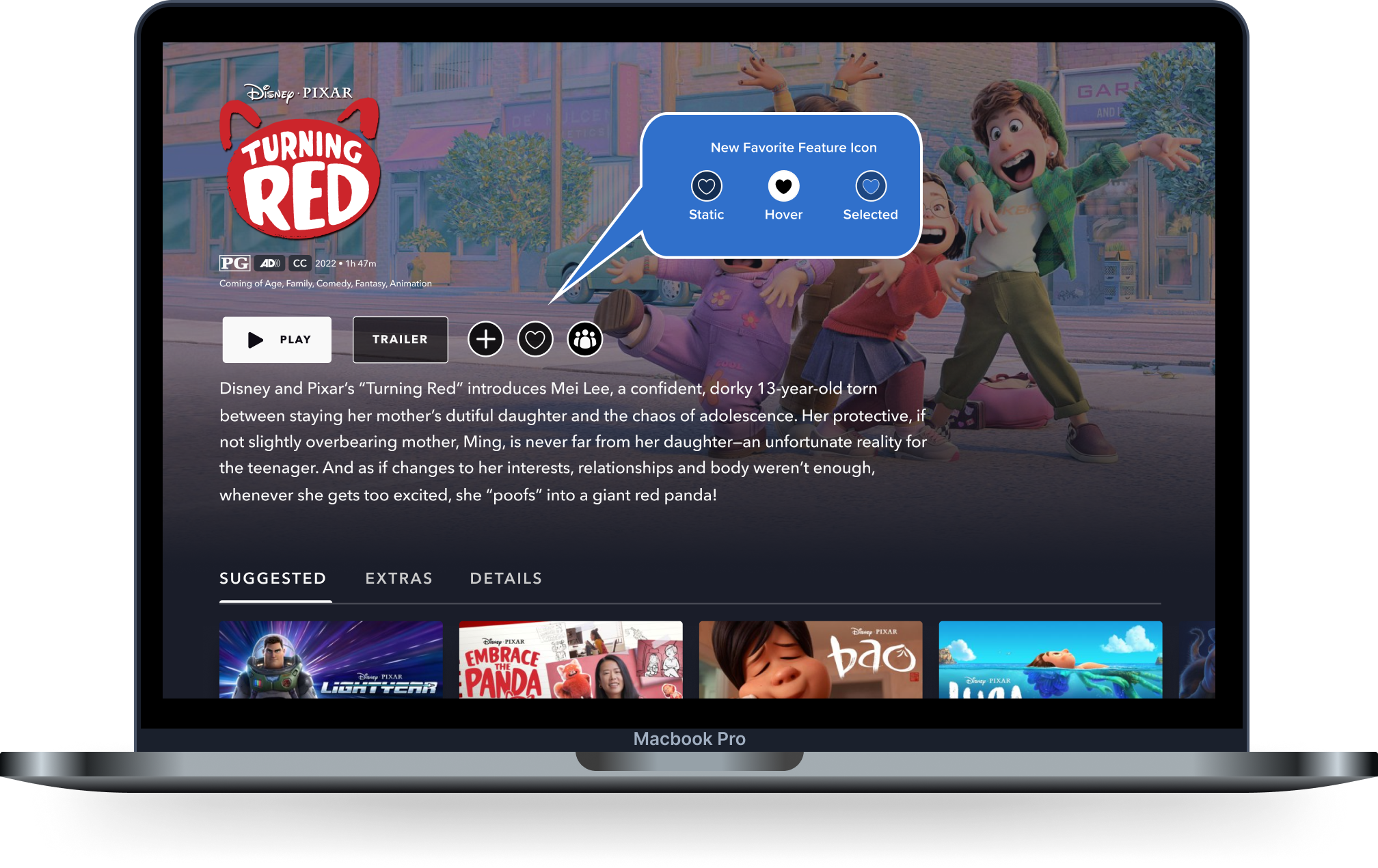Add to watchlist with plus icon

[485, 339]
